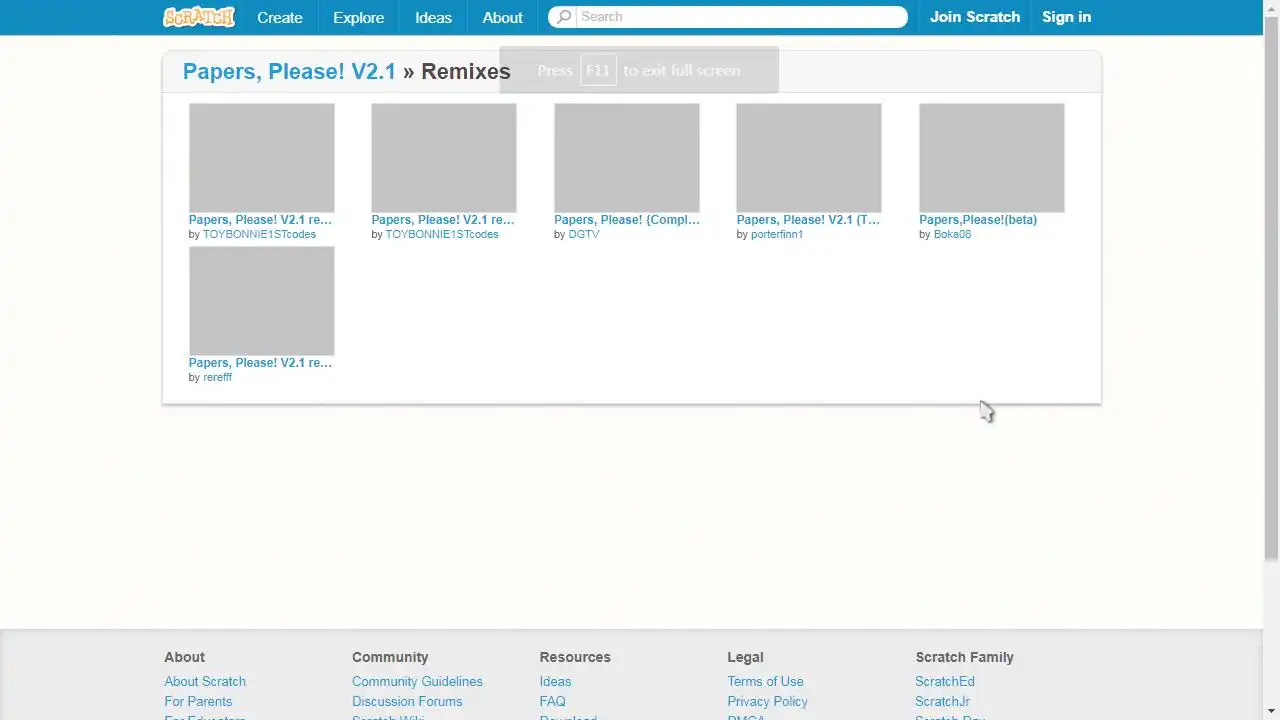Open ScratchJr footer link

click(942, 702)
